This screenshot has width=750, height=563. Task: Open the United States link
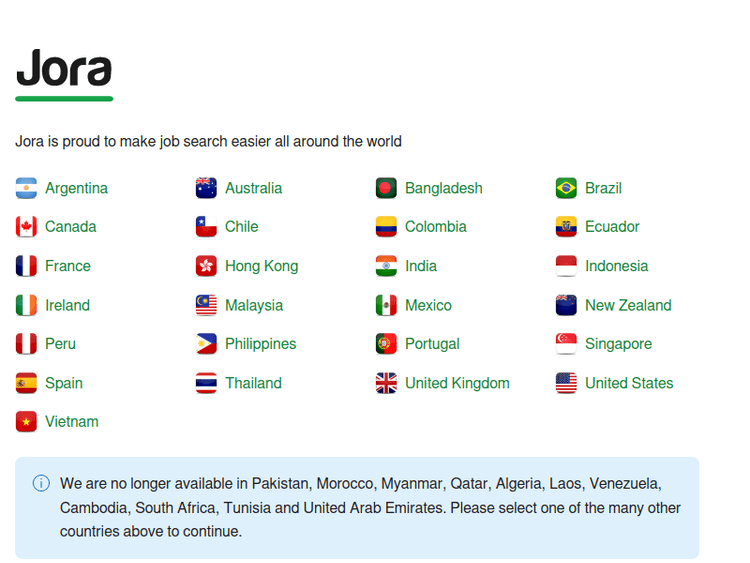629,383
